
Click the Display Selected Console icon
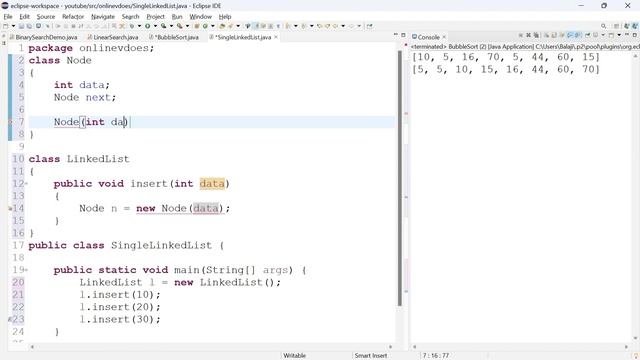pyautogui.click(x=595, y=36)
